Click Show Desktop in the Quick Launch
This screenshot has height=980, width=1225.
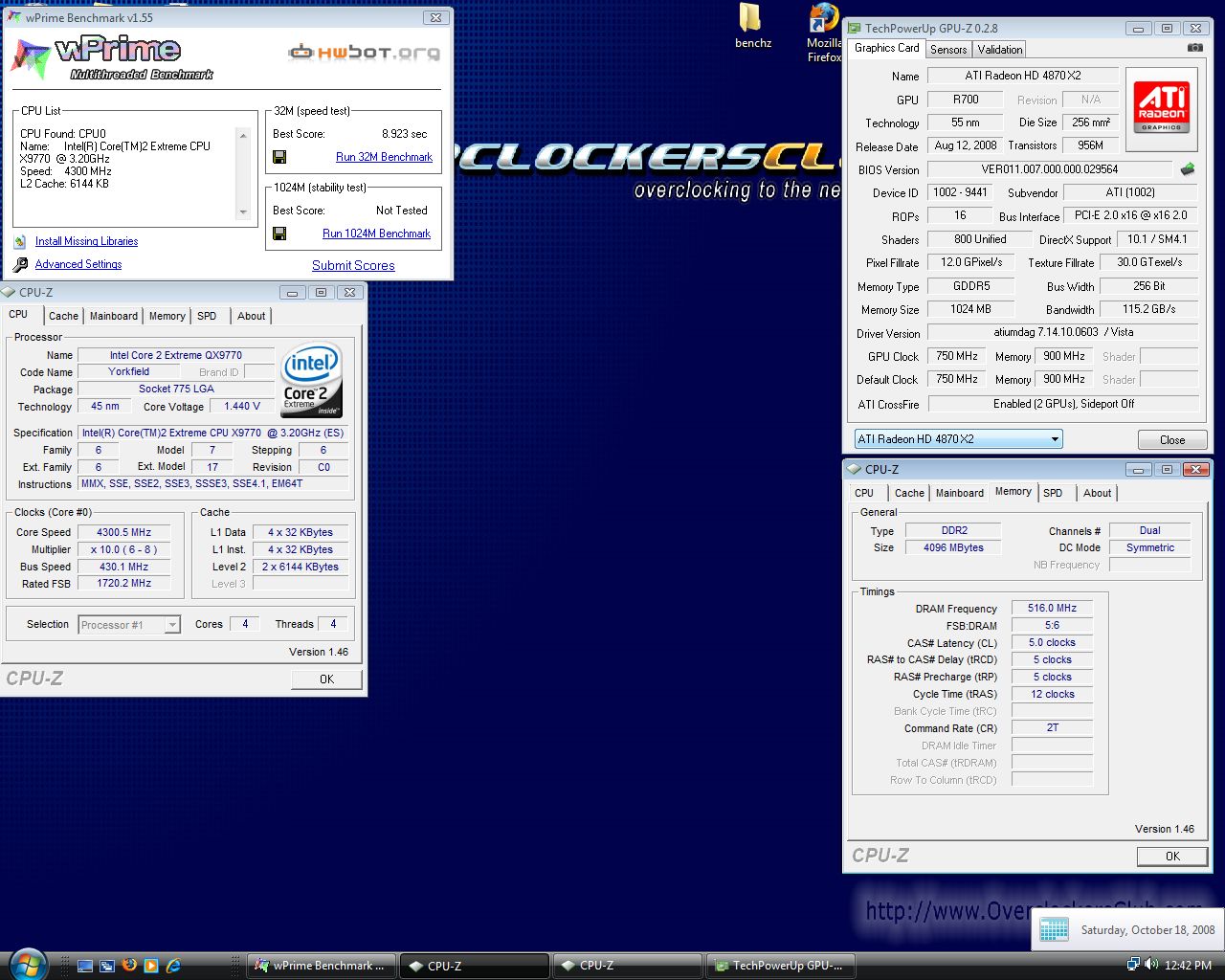(x=85, y=966)
